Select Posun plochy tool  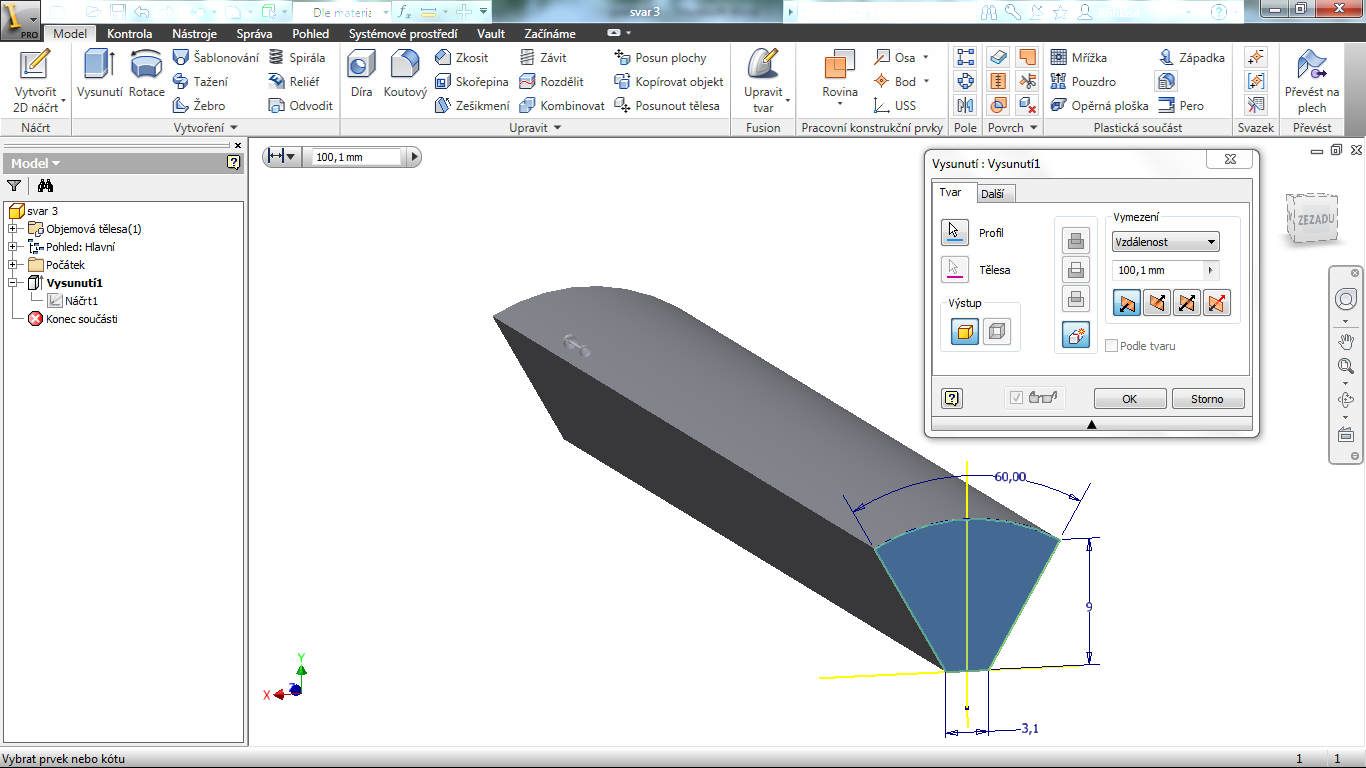coord(661,58)
